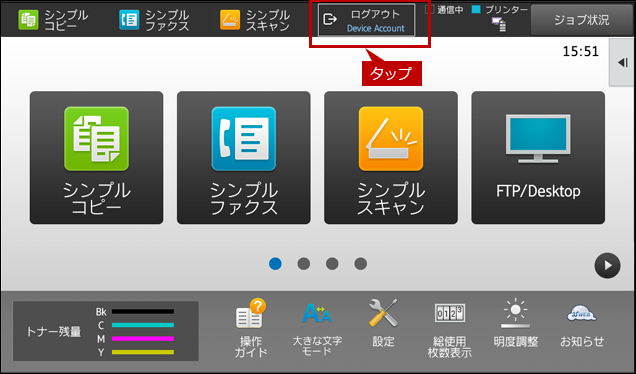Viewport: 636px width, 374px height.
Task: Open 設定 wrench and screwdriver icon
Action: [x=383, y=323]
